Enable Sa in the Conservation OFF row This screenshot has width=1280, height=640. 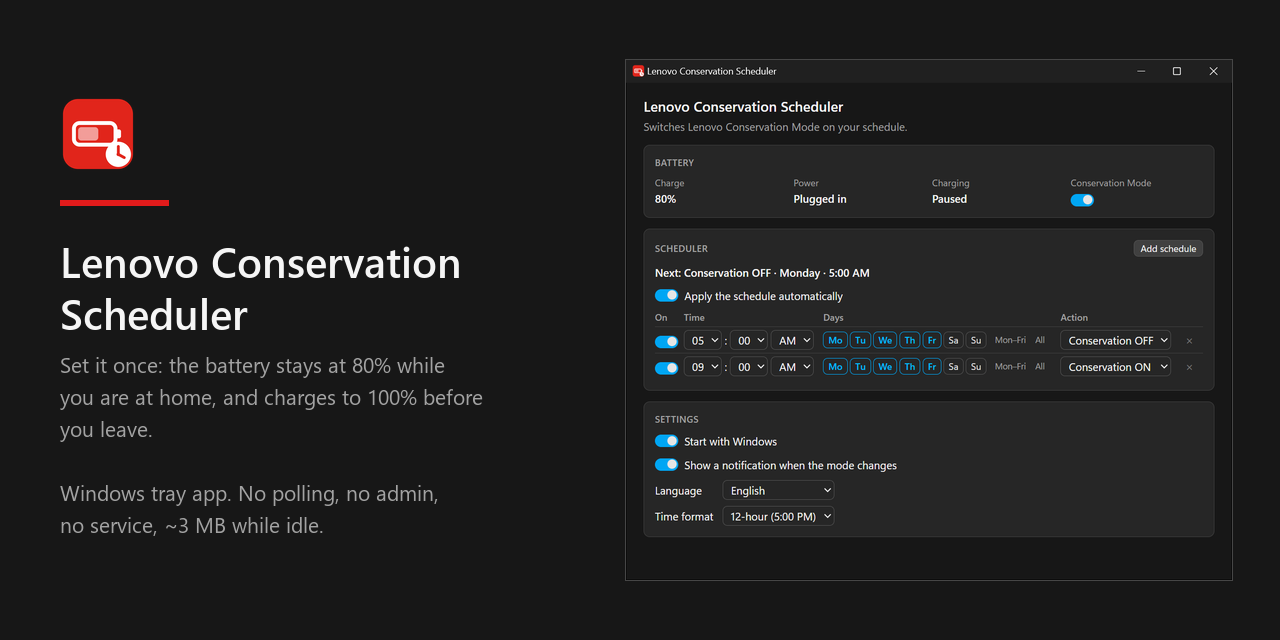click(953, 341)
